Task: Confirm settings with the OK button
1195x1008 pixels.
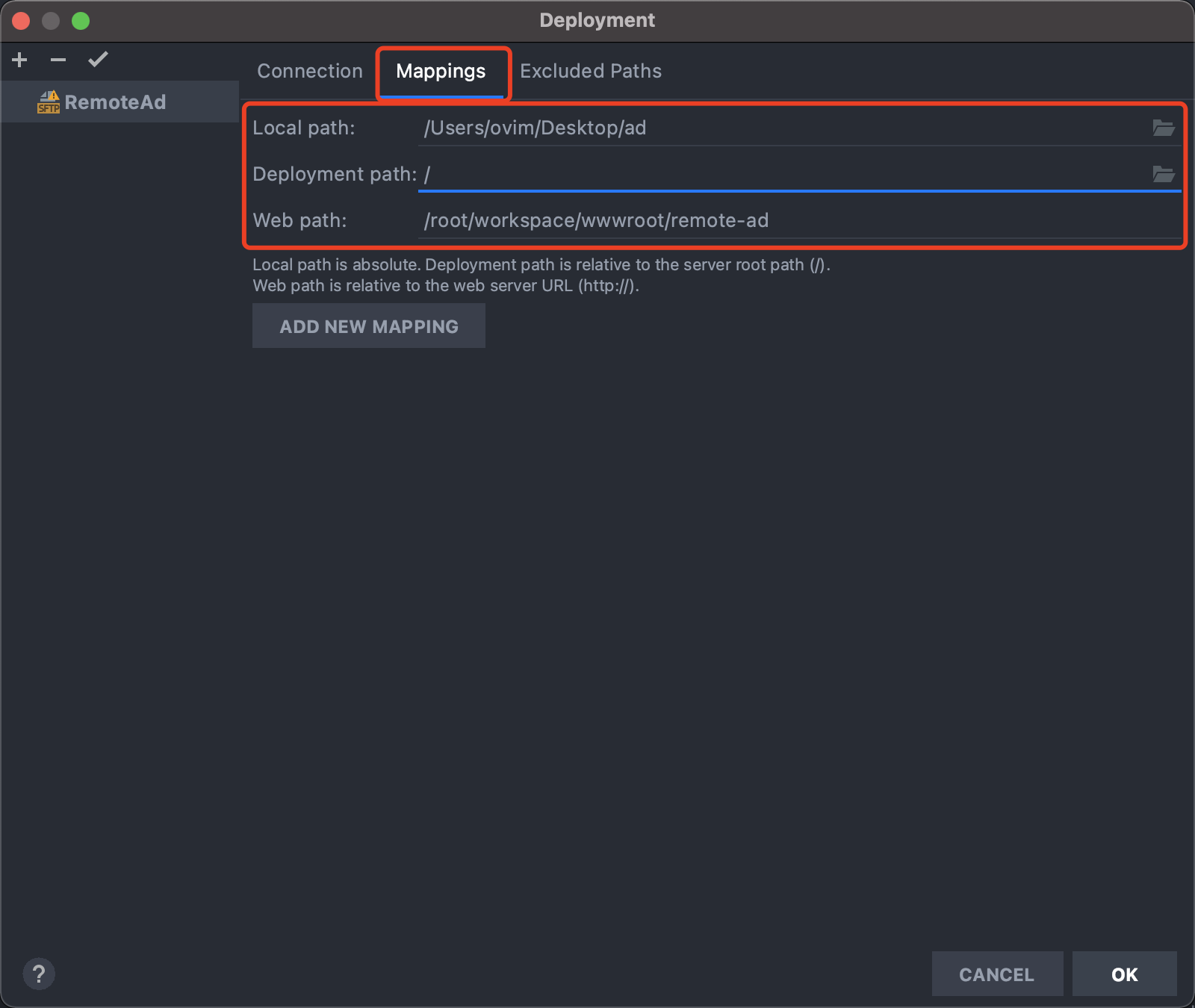Action: click(x=1125, y=974)
